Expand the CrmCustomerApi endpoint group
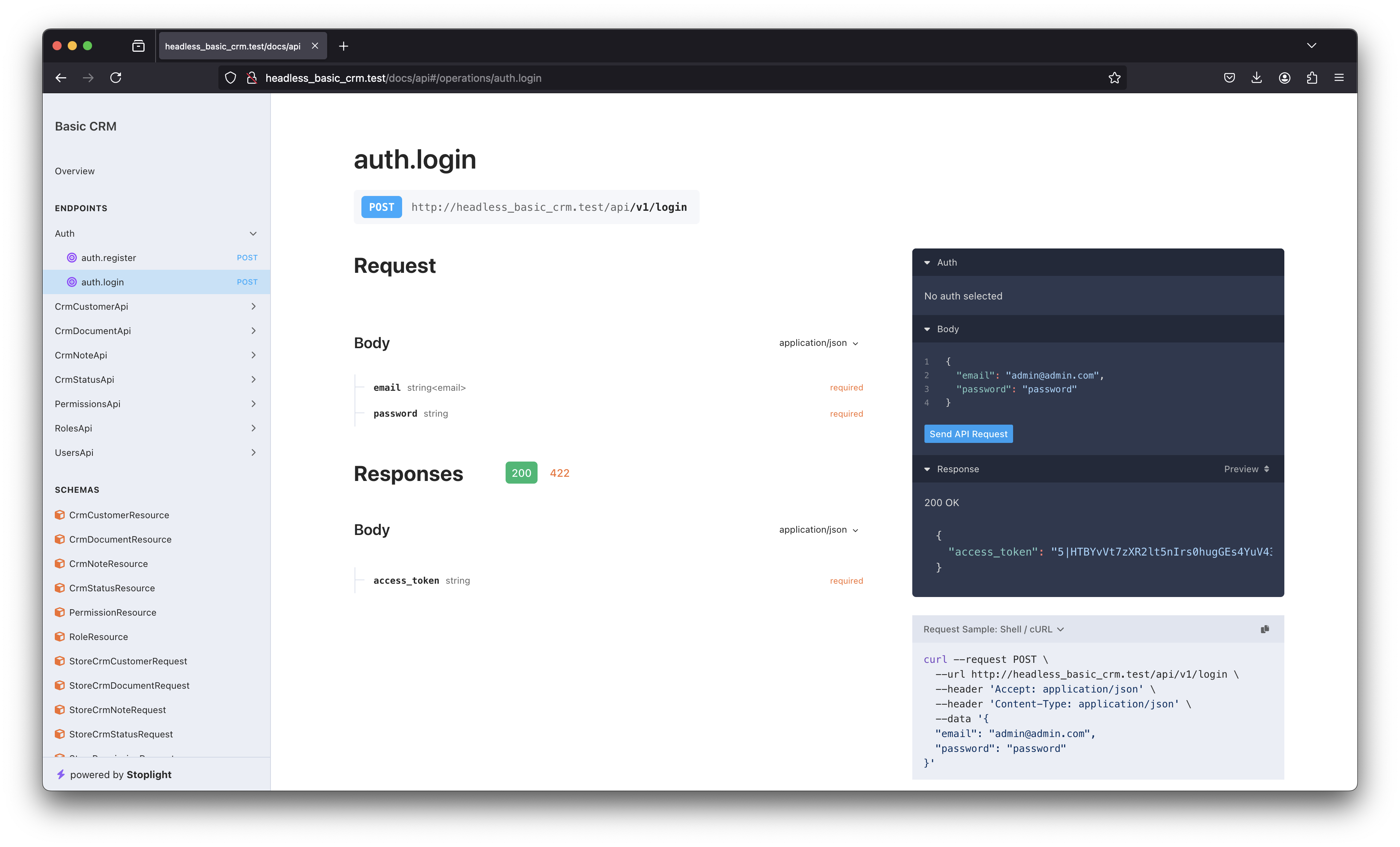The image size is (1400, 847). (x=154, y=306)
